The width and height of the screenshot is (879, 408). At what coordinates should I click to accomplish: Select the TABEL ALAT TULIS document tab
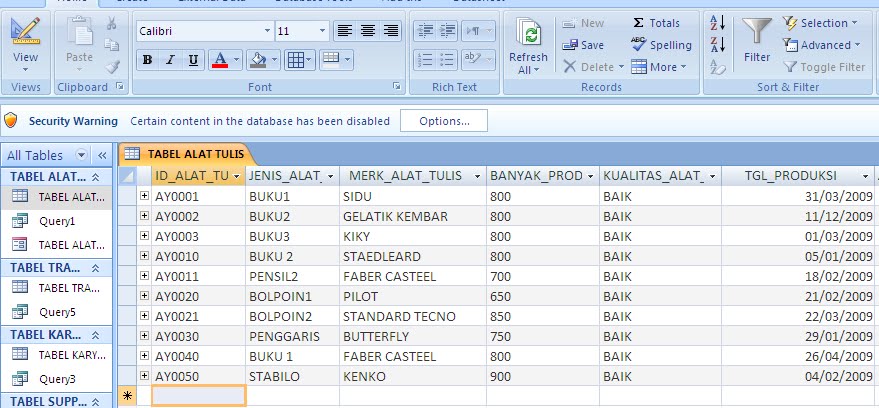(186, 154)
